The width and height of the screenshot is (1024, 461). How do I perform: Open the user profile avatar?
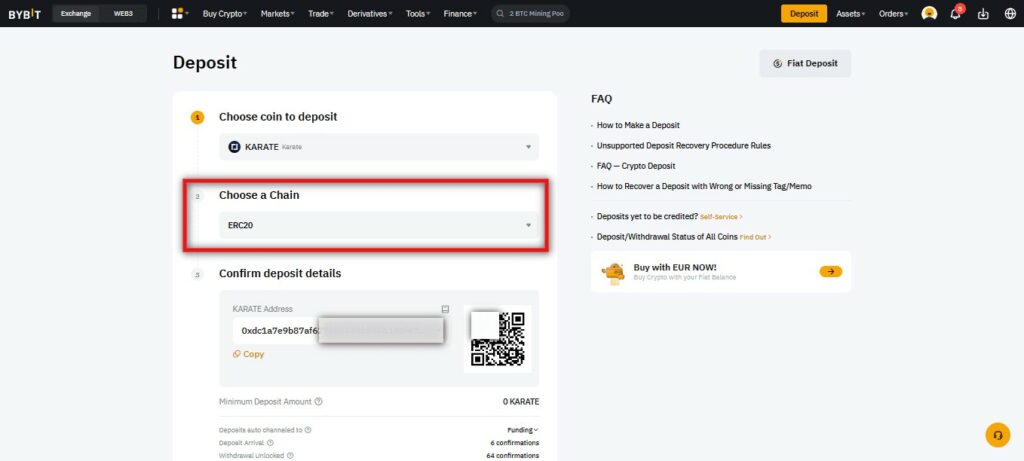pos(929,14)
